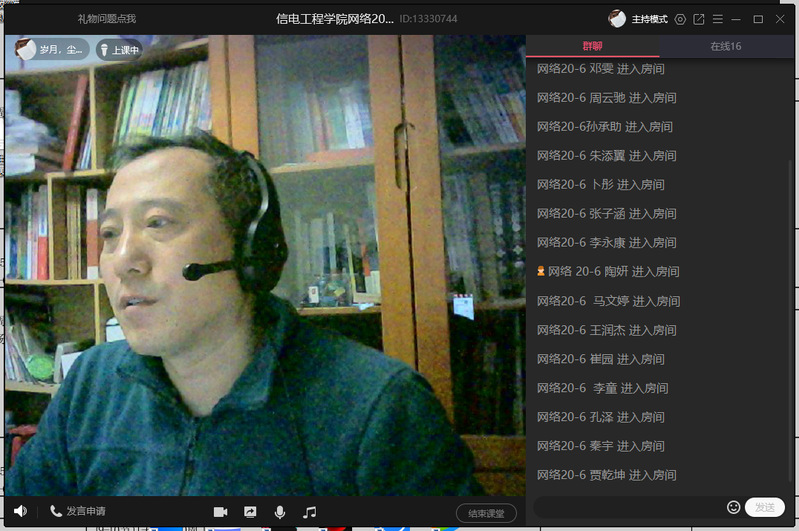
Task: Click the chat message input field
Action: click(628, 507)
